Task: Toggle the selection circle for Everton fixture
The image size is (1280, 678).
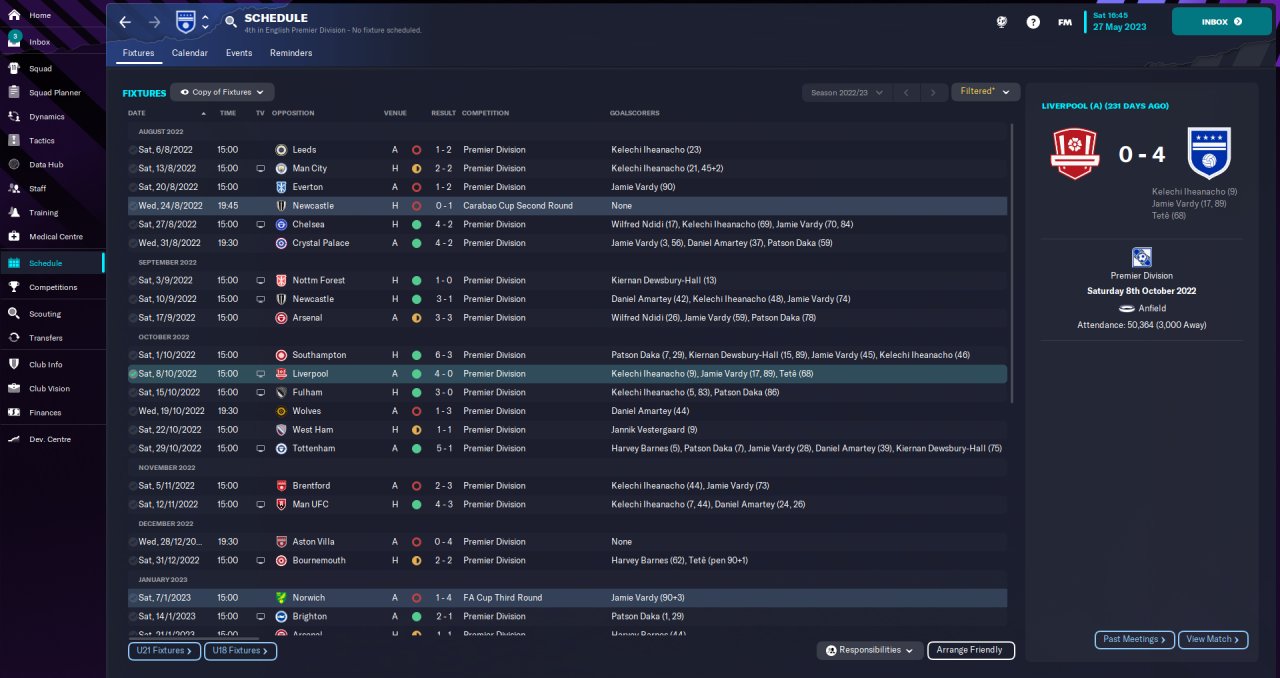Action: tap(133, 187)
